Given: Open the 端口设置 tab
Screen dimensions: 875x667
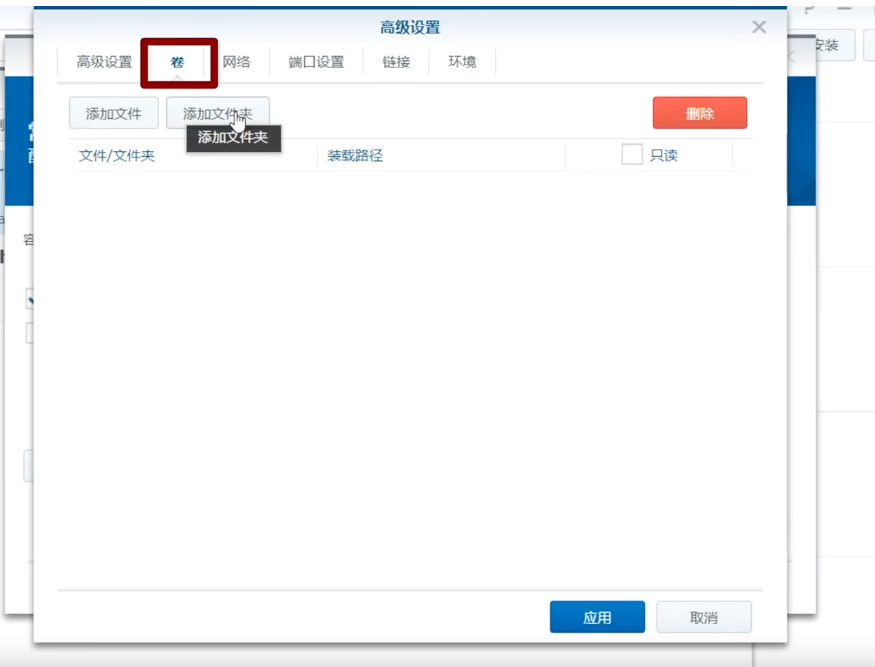Looking at the screenshot, I should click(316, 61).
